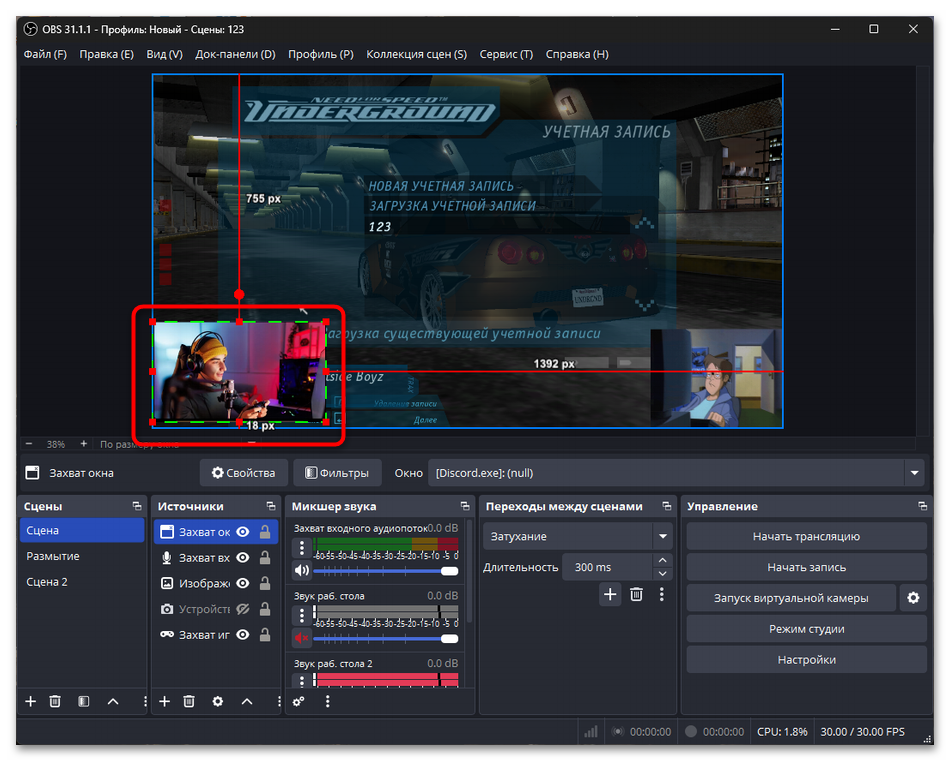Viewport: 950px width, 761px height.
Task: Undock the Сцены panel
Action: click(x=137, y=506)
